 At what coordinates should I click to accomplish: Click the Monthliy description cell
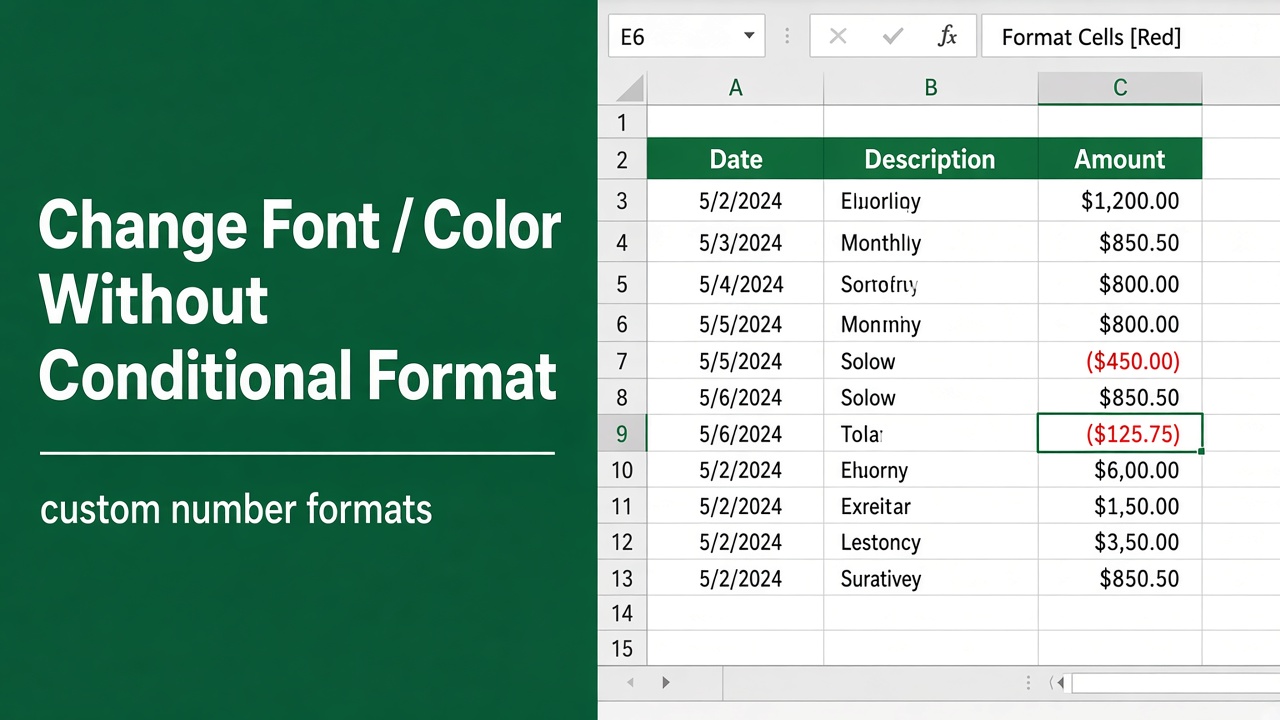pos(931,243)
